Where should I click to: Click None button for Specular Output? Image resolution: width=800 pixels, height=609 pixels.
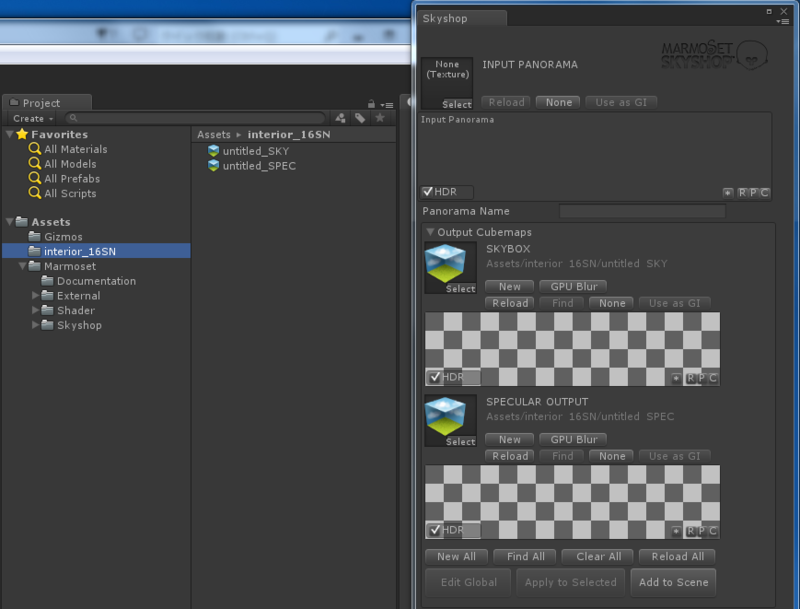[x=611, y=456]
